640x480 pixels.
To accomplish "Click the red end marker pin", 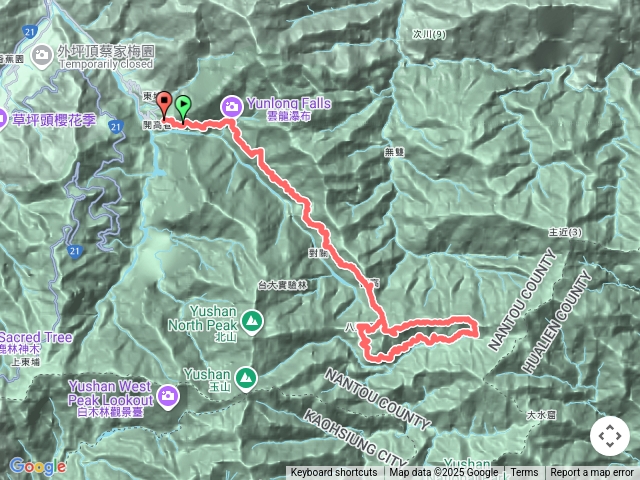I will coord(164,104).
